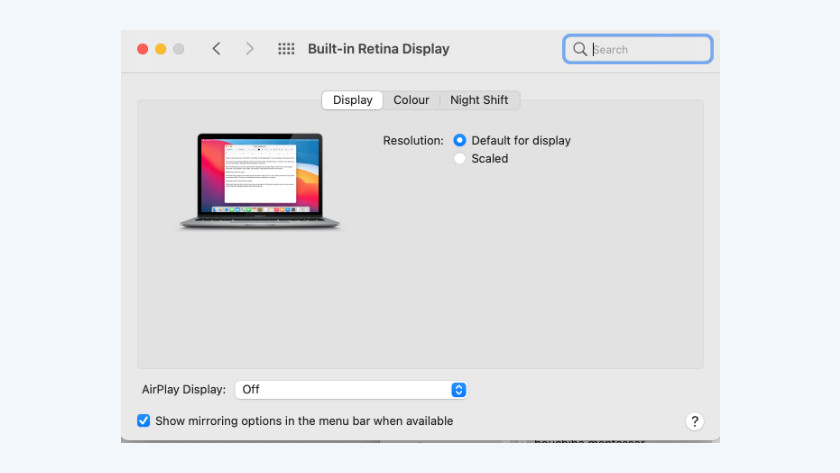The height and width of the screenshot is (473, 840).
Task: Click the AirPlay Display label
Action: pos(184,389)
